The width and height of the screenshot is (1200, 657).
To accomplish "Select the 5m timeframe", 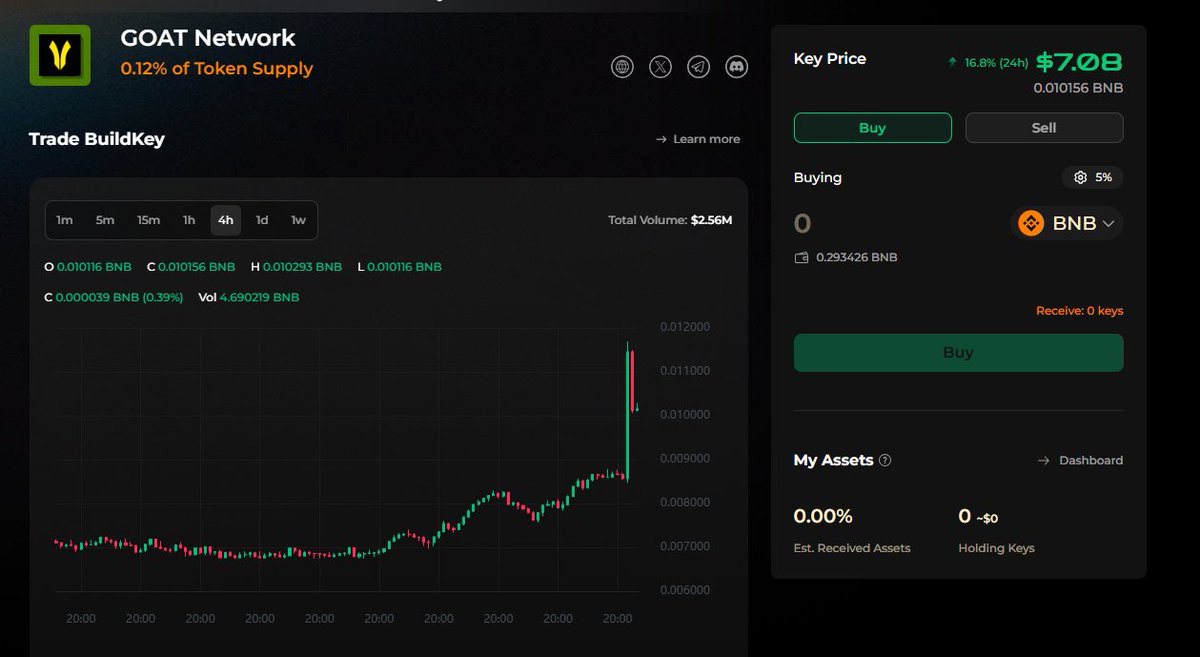I will 105,220.
